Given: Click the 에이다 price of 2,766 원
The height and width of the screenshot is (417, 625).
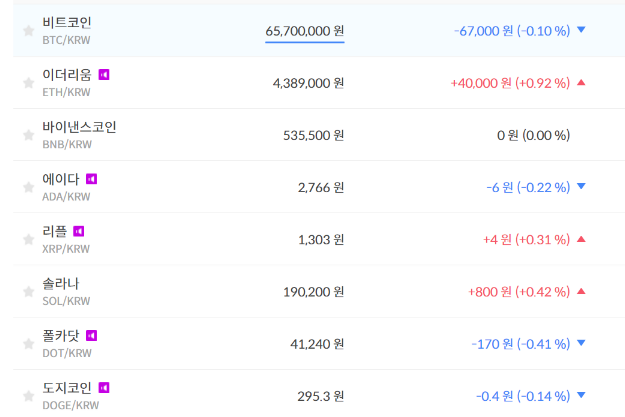Looking at the screenshot, I should pos(320,187).
